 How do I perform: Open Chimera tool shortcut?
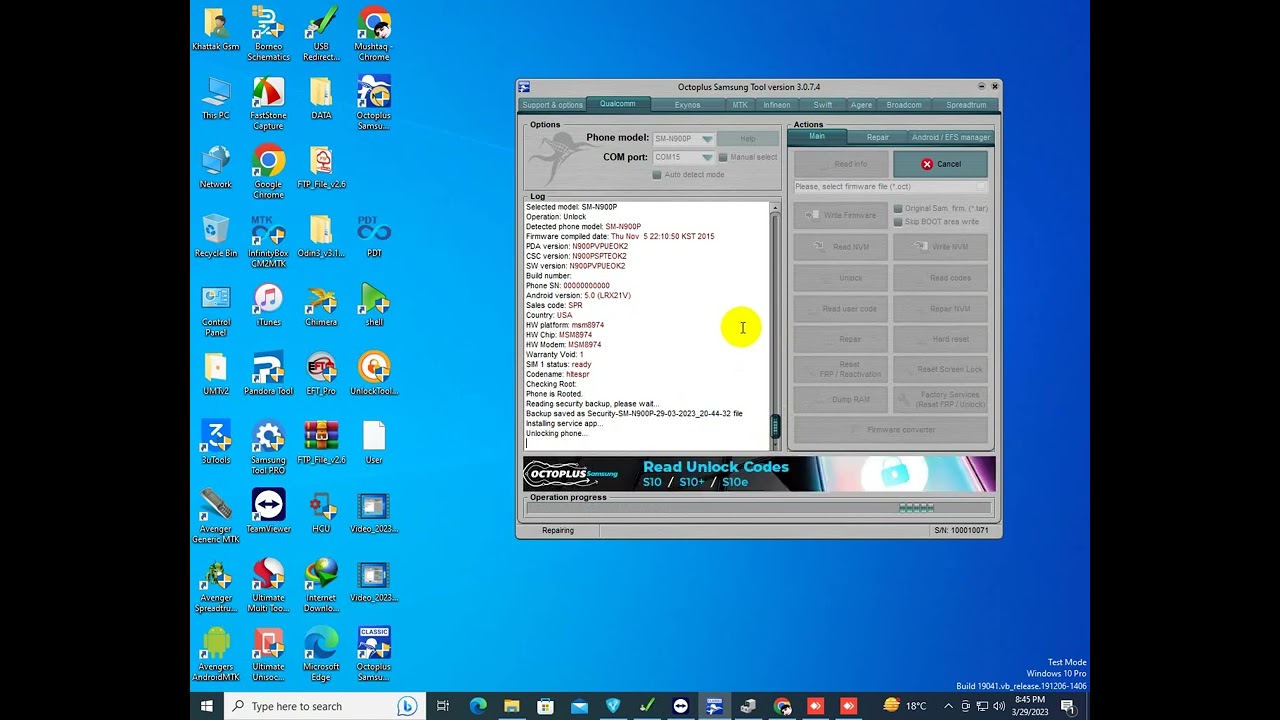point(321,305)
